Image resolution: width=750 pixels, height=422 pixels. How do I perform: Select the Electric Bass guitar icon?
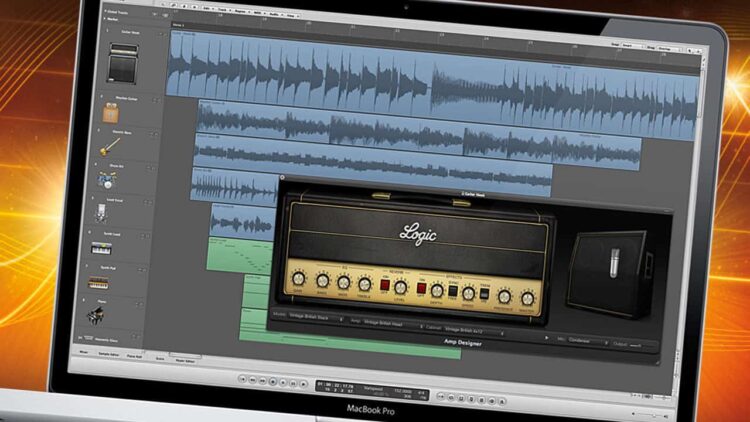pos(110,147)
